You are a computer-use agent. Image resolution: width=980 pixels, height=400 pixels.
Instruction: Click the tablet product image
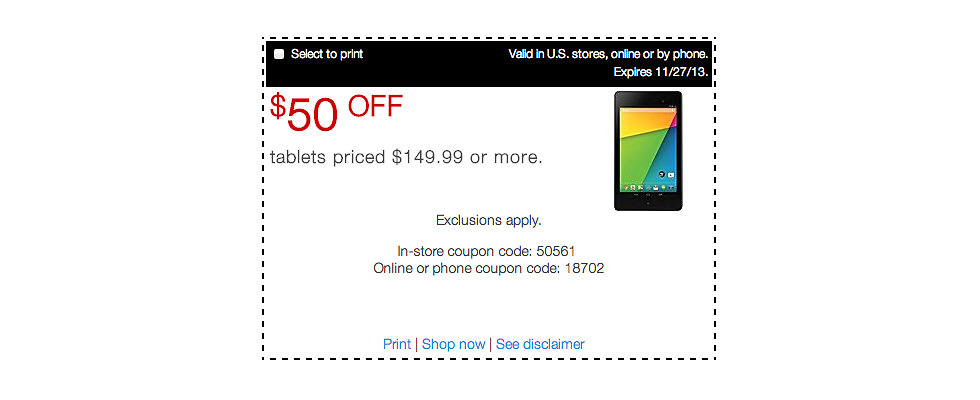tap(647, 151)
